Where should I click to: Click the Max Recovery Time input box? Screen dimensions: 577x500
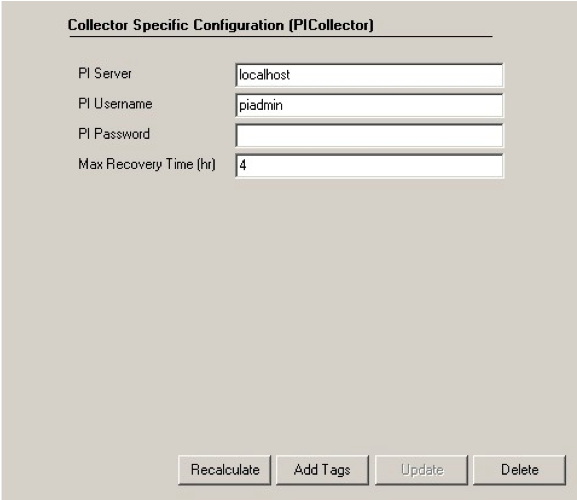pos(369,166)
